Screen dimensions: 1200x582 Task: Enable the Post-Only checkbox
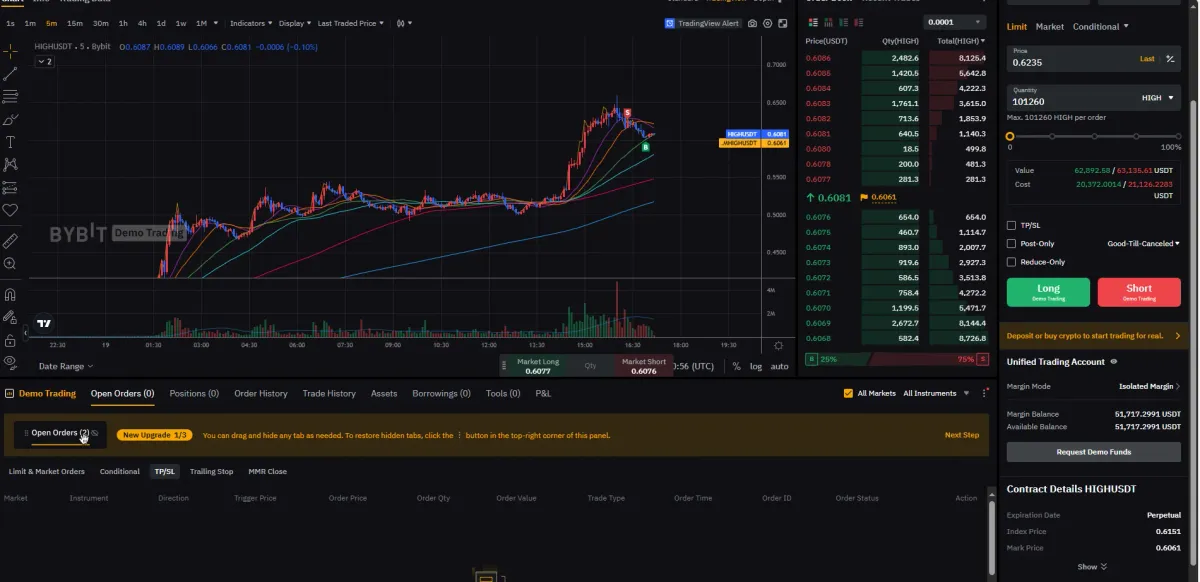(1012, 244)
